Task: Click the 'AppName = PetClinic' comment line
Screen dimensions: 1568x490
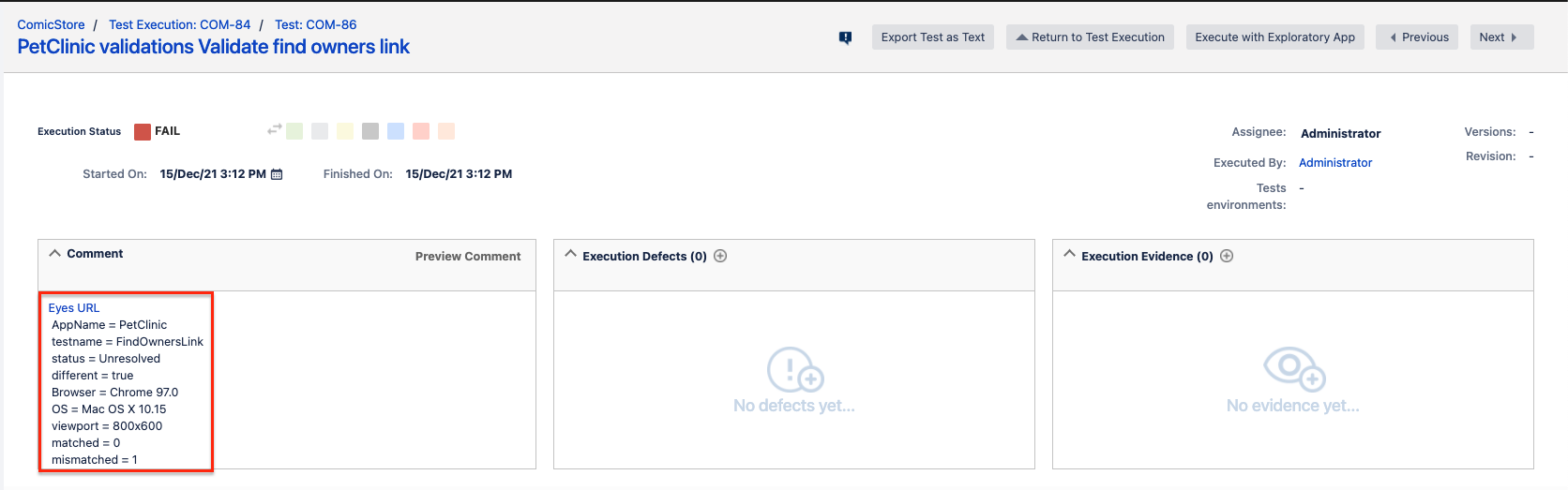Action: click(x=109, y=325)
